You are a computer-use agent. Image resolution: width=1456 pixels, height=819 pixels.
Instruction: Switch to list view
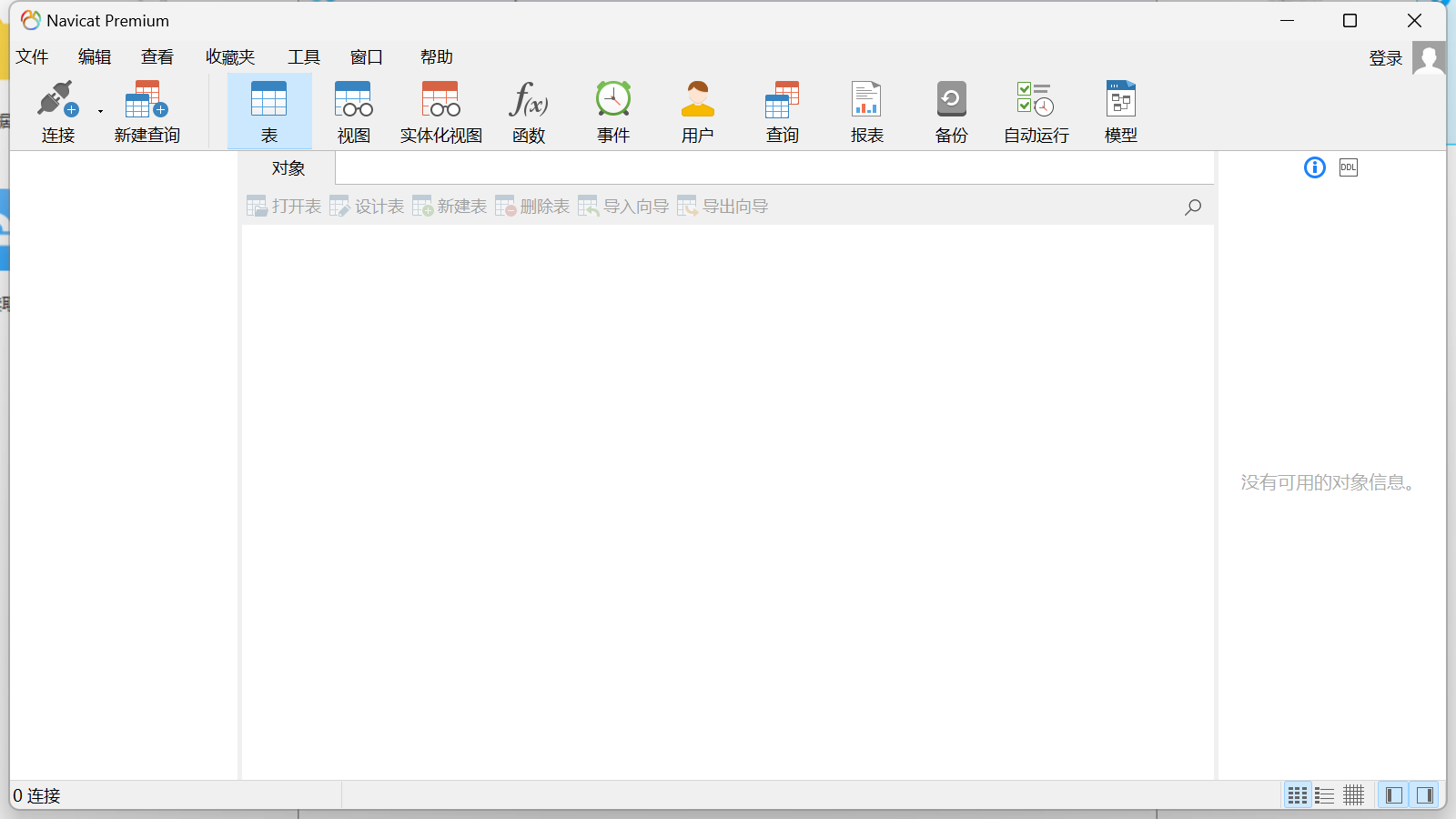pyautogui.click(x=1325, y=795)
